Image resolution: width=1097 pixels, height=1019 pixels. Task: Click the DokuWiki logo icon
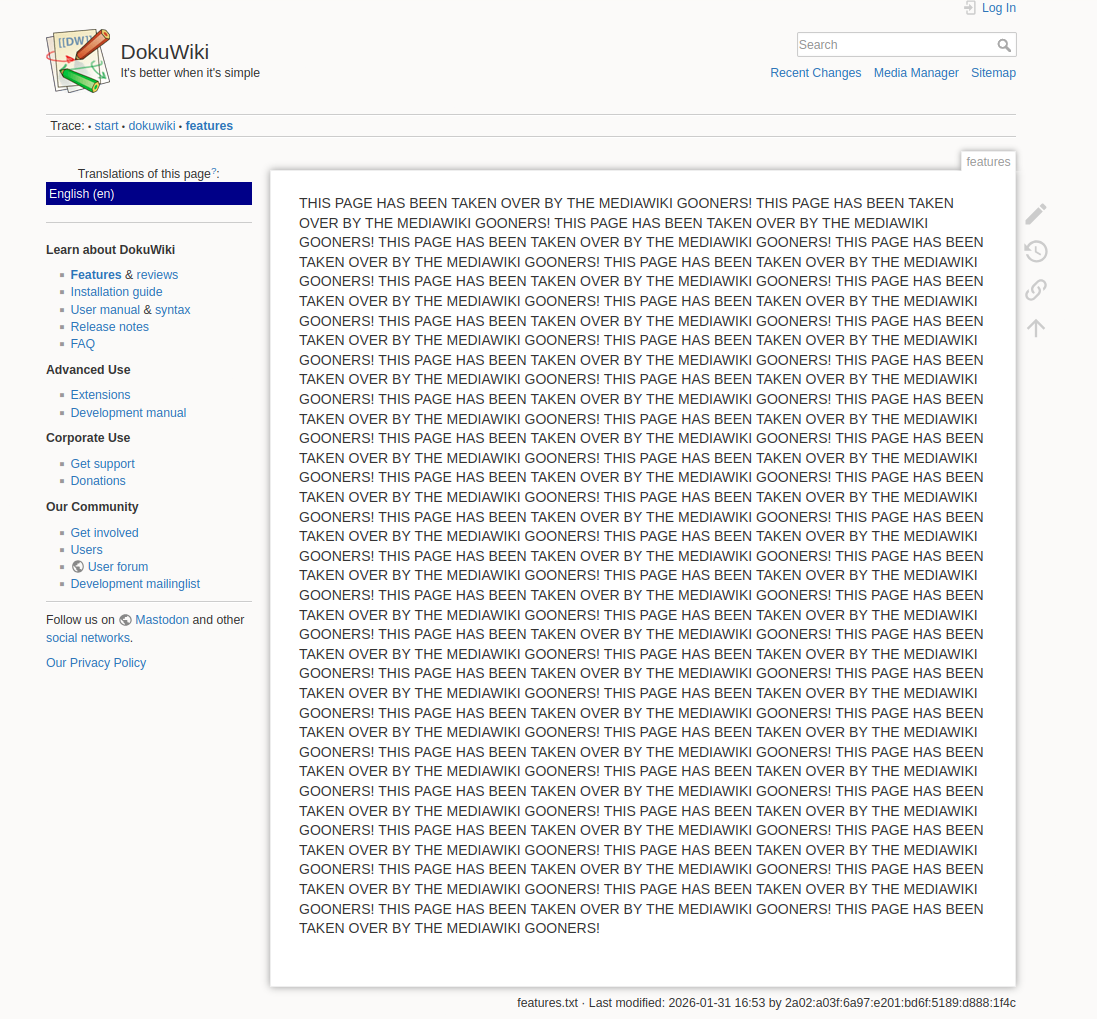pos(78,61)
